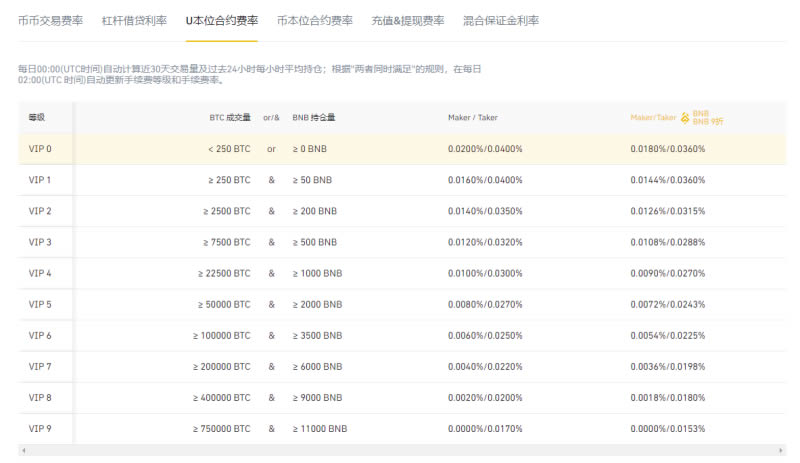Click VIP 5 fee 0.0080%/0.0270% cell

tap(485, 304)
